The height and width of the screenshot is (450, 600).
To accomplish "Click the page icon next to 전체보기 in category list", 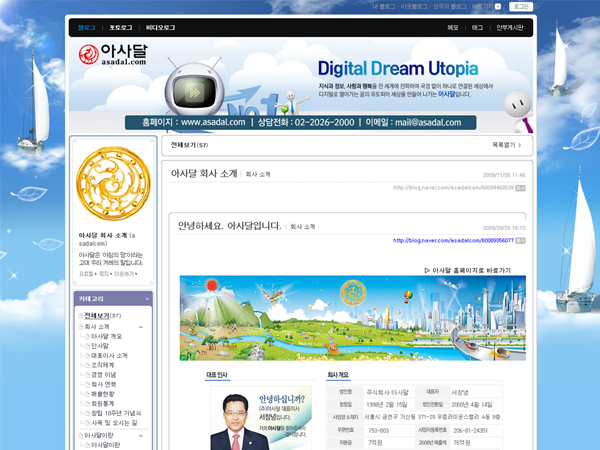I will (x=81, y=316).
